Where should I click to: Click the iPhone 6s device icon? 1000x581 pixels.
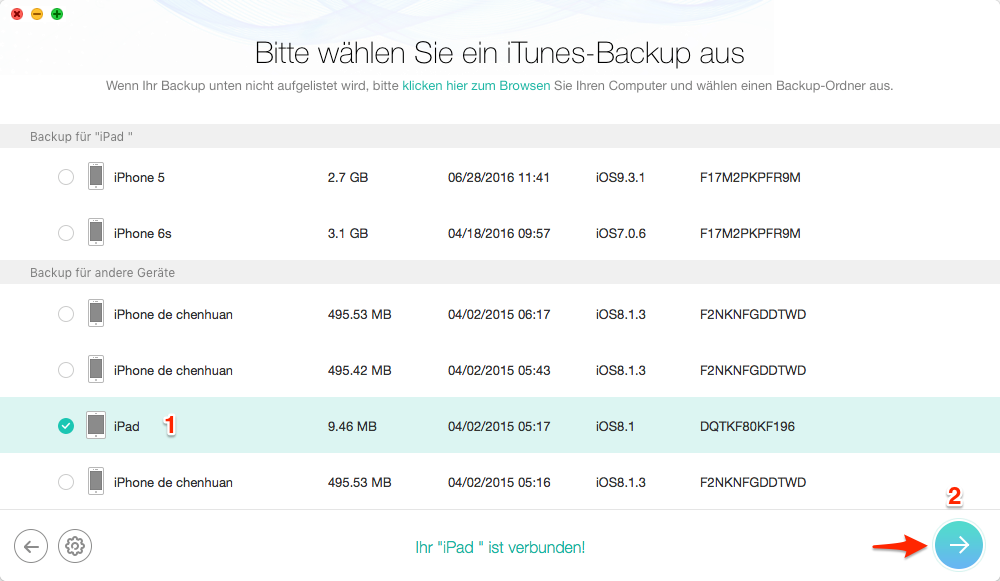click(96, 233)
